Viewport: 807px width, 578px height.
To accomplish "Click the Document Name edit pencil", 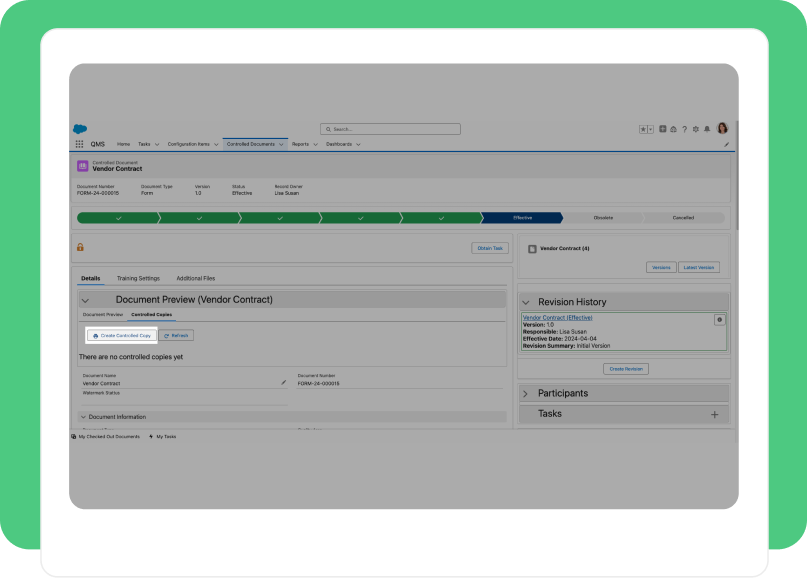I will 284,382.
